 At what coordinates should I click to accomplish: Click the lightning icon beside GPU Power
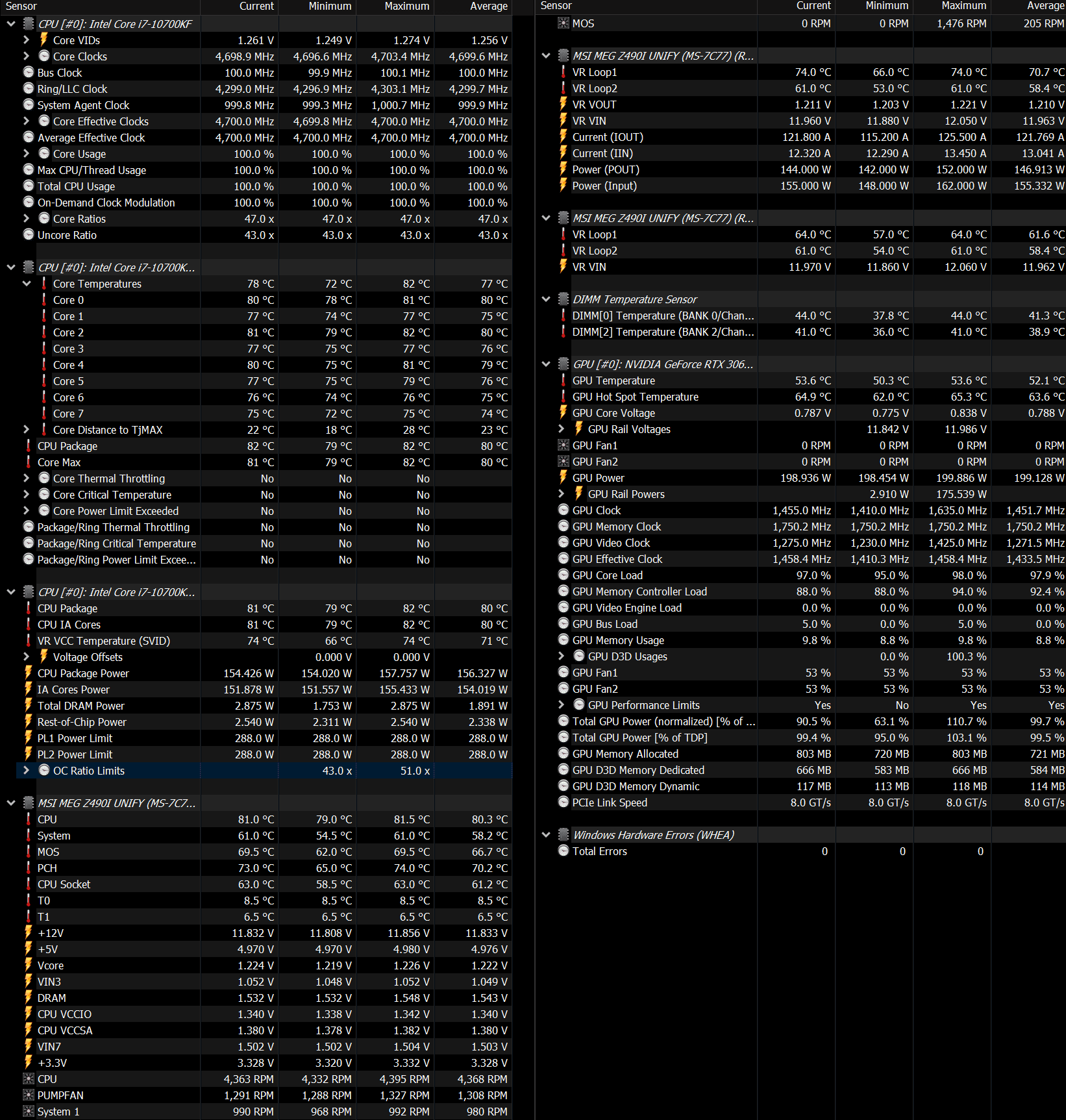(x=564, y=477)
